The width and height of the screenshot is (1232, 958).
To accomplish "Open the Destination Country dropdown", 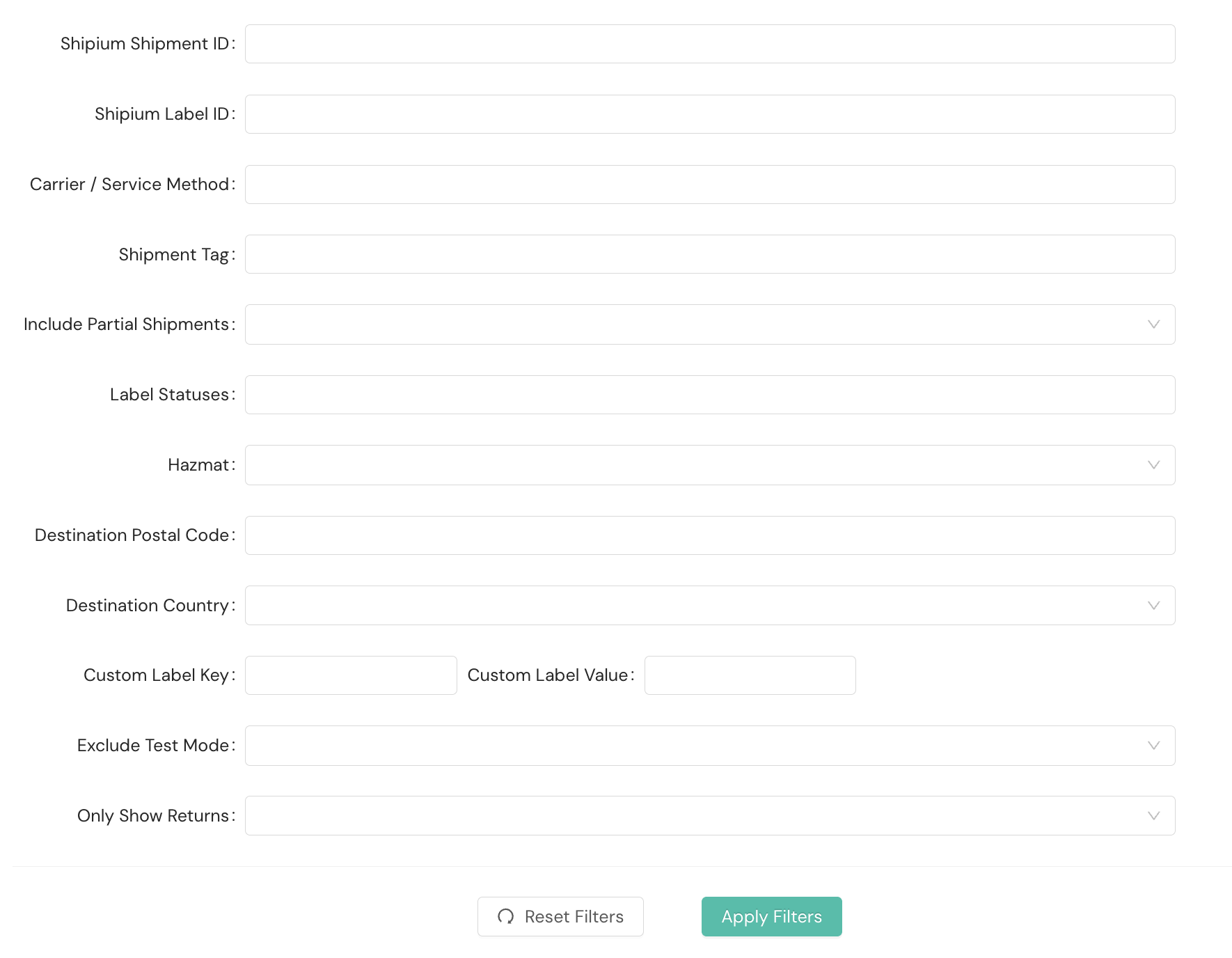I will (710, 606).
